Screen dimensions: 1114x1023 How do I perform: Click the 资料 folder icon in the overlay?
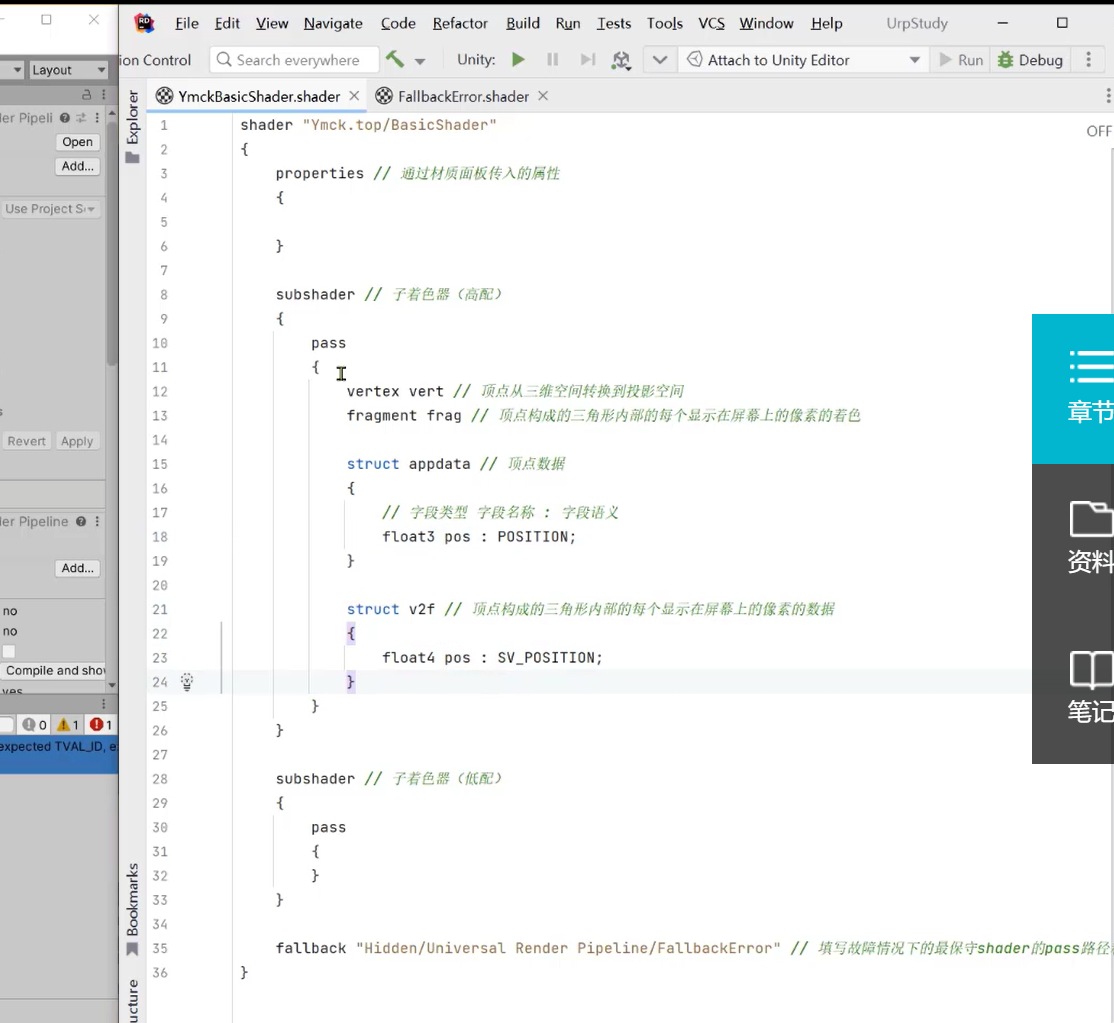(x=1091, y=519)
